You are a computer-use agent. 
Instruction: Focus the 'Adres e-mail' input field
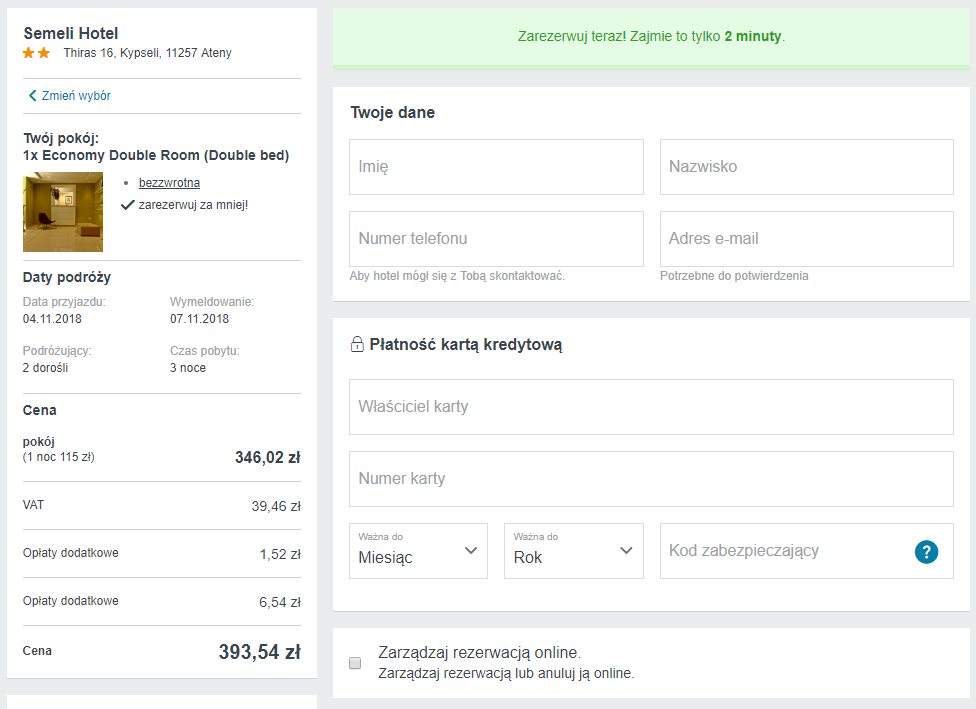click(806, 239)
